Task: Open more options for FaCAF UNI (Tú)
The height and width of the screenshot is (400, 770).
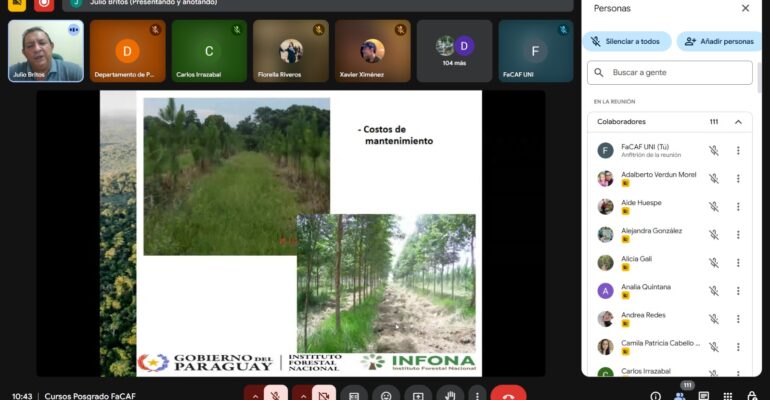Action: (x=738, y=151)
